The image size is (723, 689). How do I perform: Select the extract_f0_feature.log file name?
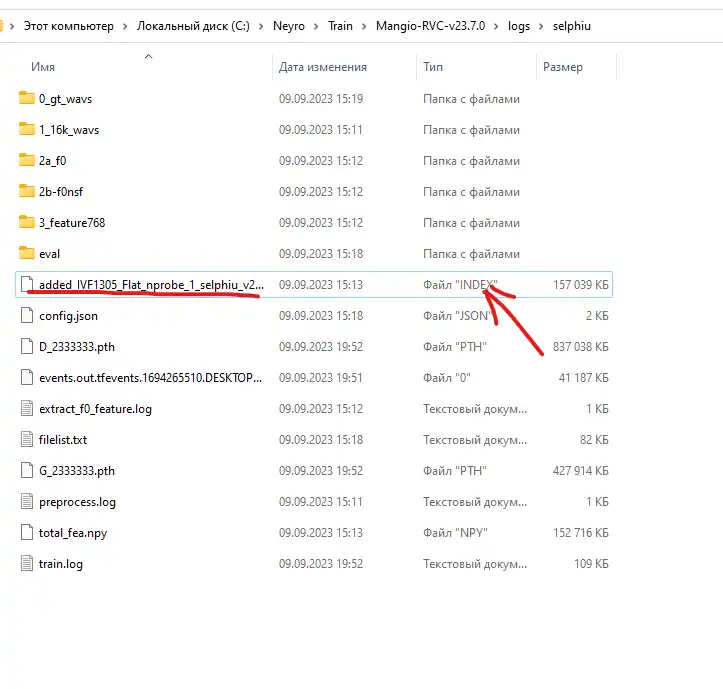click(95, 409)
